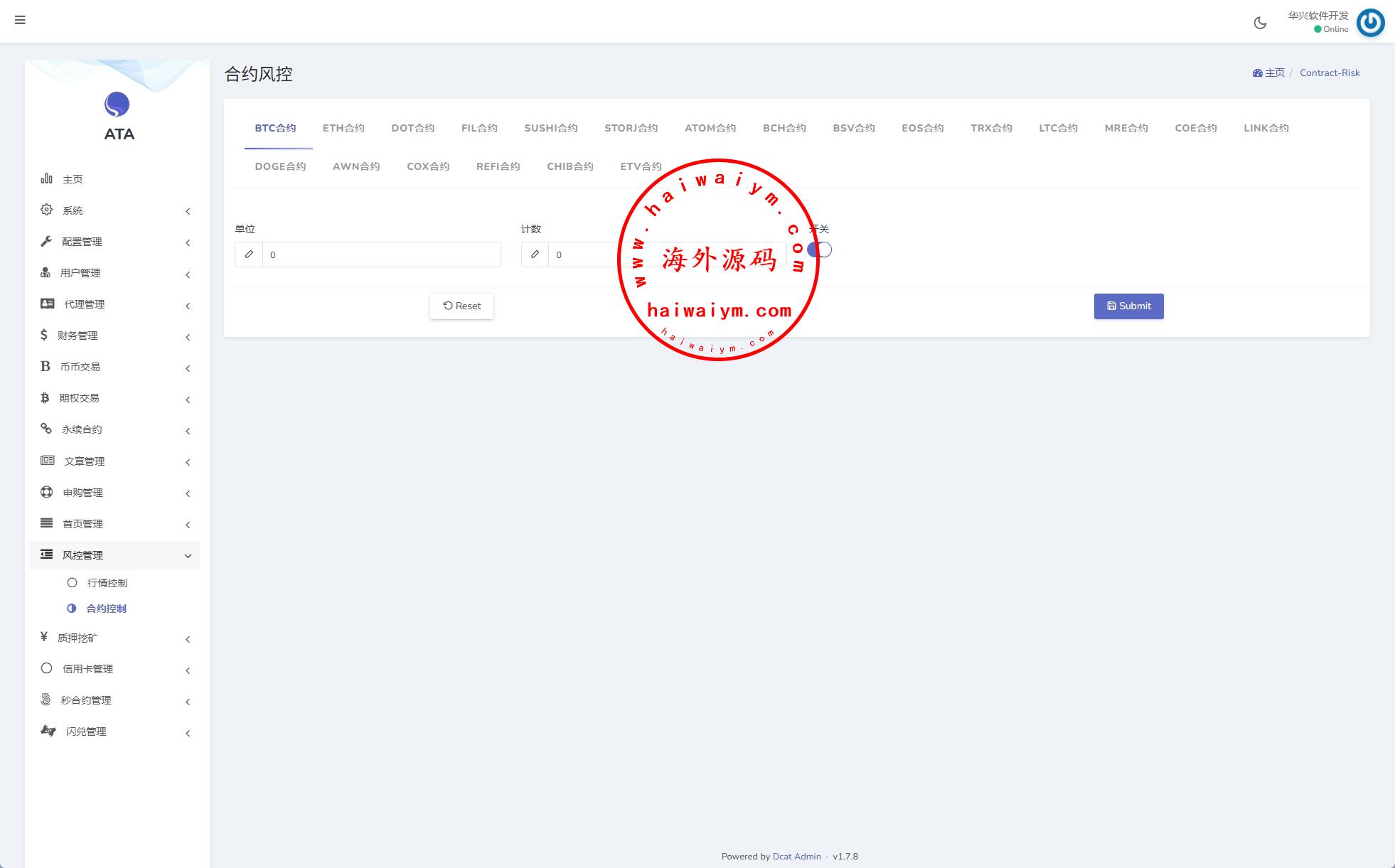Click the hamburger menu icon

coord(20,20)
